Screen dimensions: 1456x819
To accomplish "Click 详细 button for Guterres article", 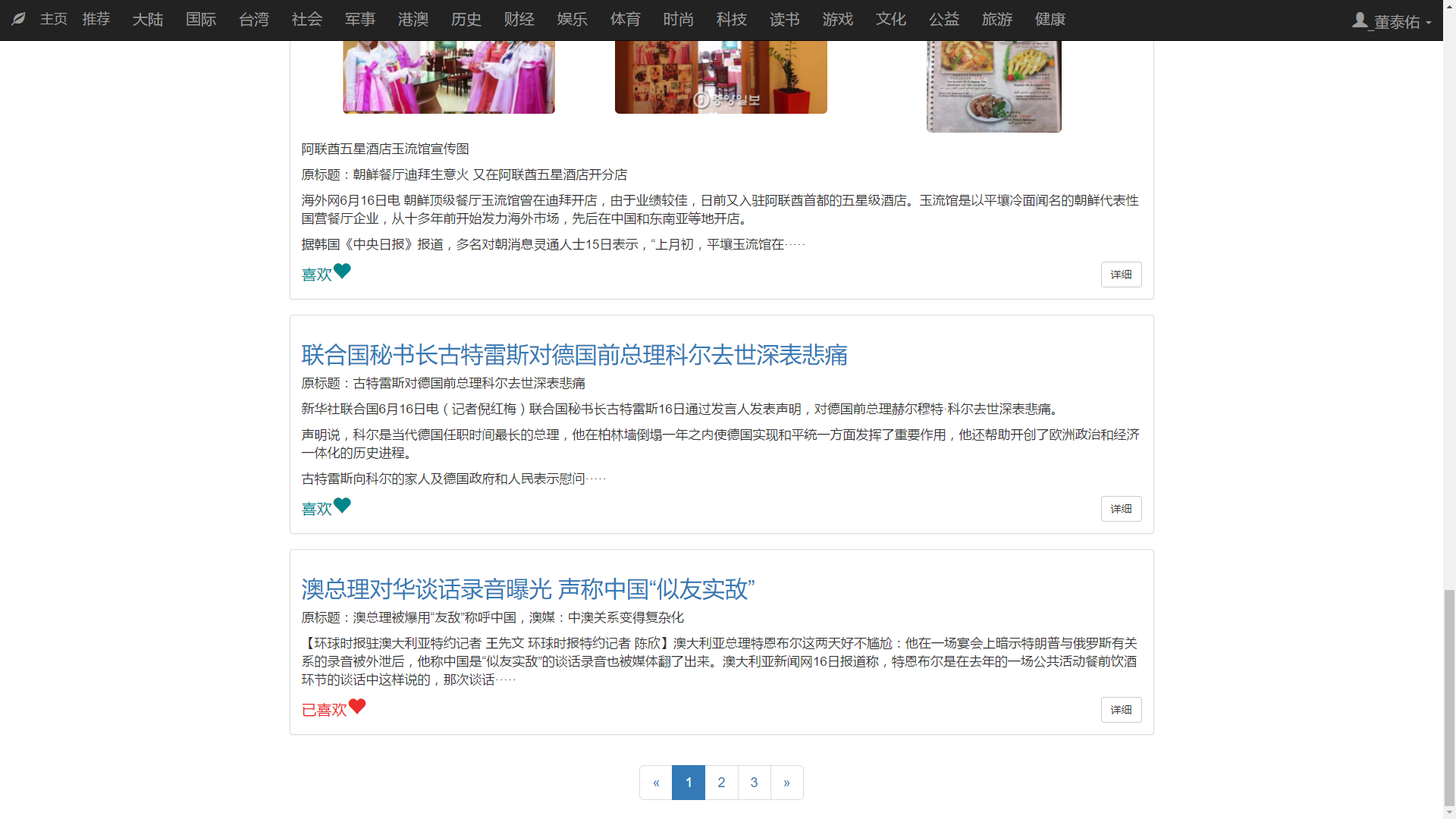I will coord(1121,509).
